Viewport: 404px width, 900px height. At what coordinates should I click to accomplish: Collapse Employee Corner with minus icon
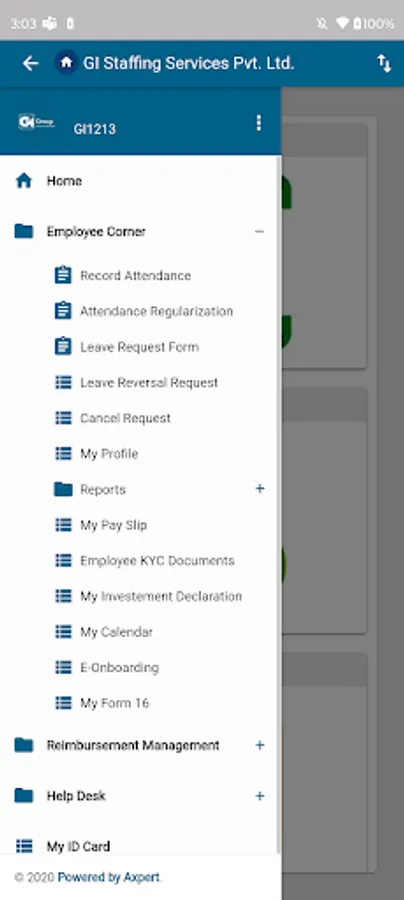click(259, 231)
